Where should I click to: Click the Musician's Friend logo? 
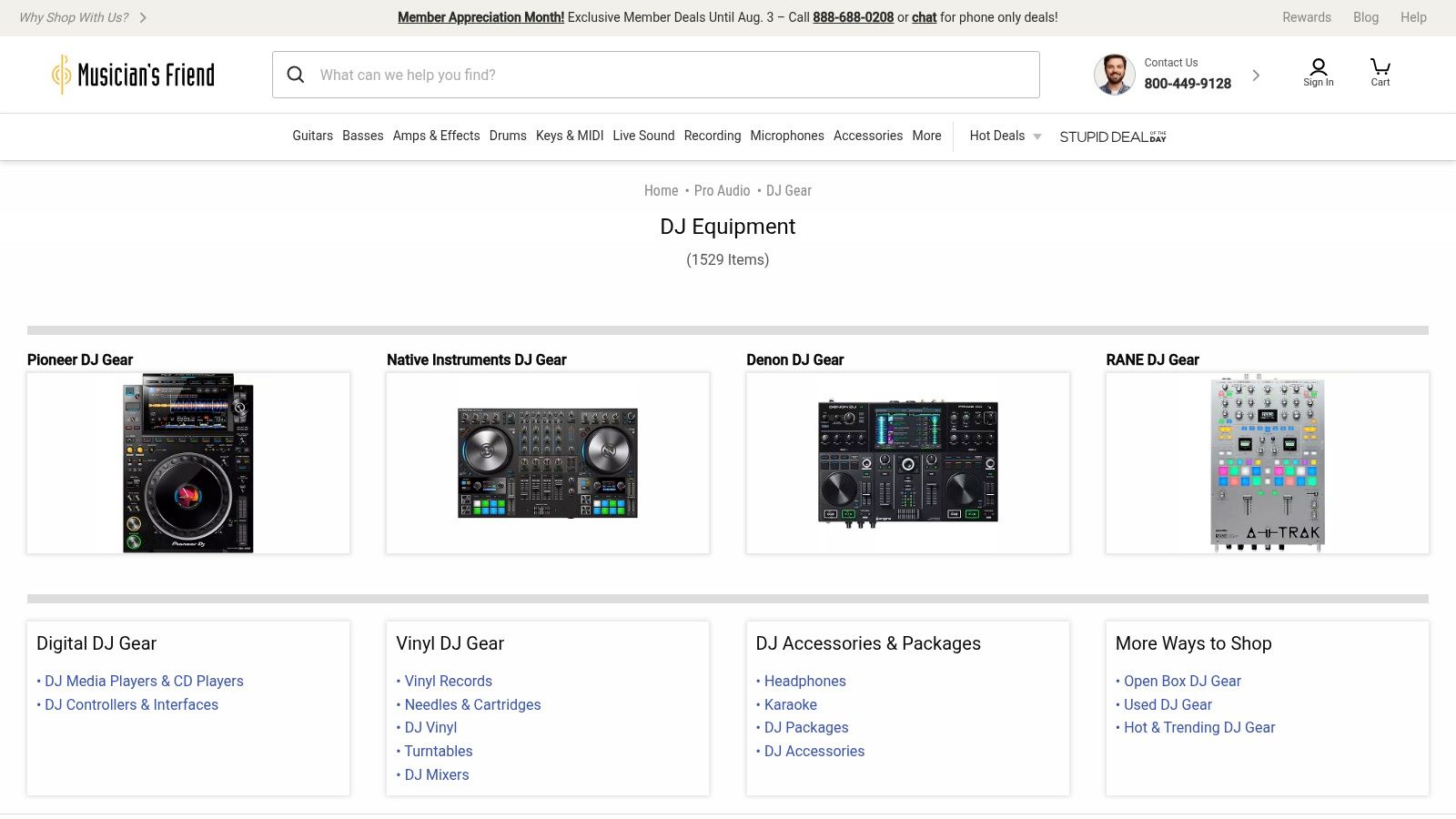[x=134, y=75]
